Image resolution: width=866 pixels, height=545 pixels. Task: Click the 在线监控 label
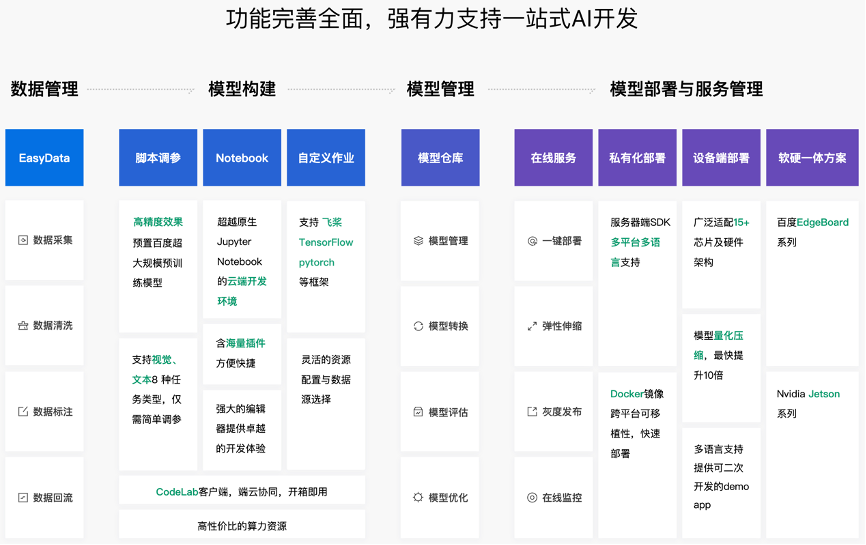click(x=562, y=498)
